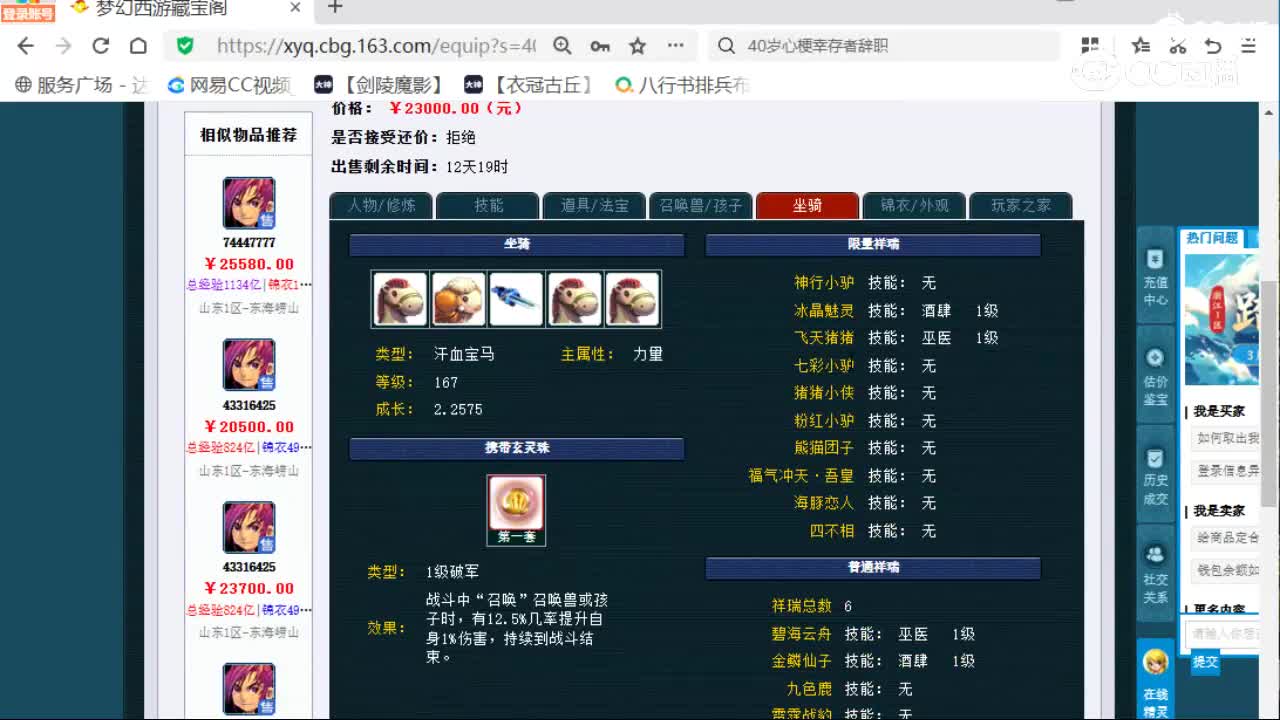Switch to the 召唤兽/孩子 tab

[x=701, y=205]
